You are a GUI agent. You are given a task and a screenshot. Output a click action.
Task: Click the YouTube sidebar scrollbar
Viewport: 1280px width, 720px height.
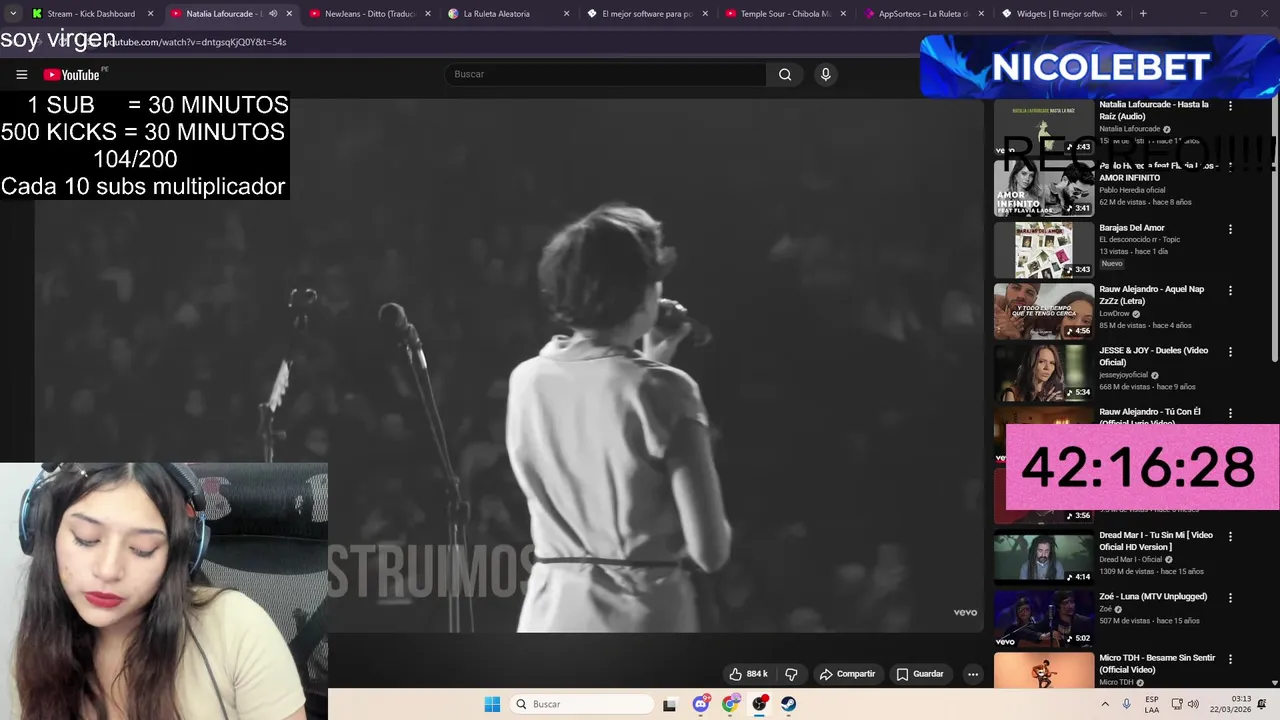[x=1274, y=230]
